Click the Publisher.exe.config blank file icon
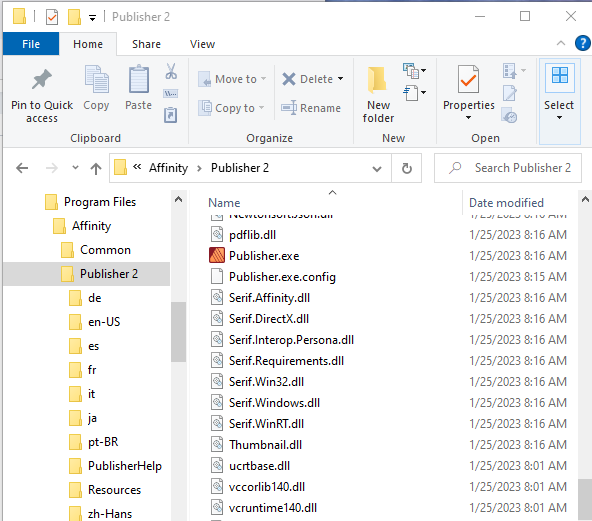The width and height of the screenshot is (592, 521). [x=217, y=276]
